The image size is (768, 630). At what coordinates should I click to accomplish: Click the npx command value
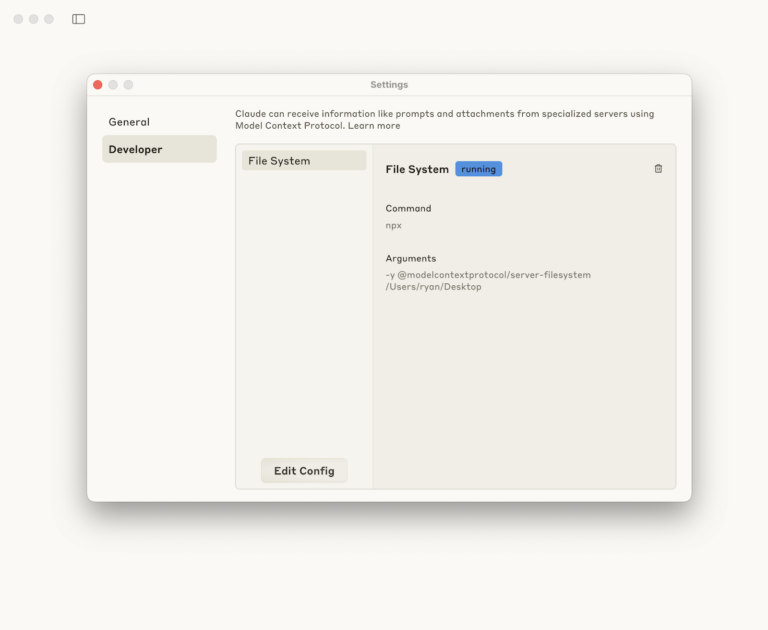(394, 226)
